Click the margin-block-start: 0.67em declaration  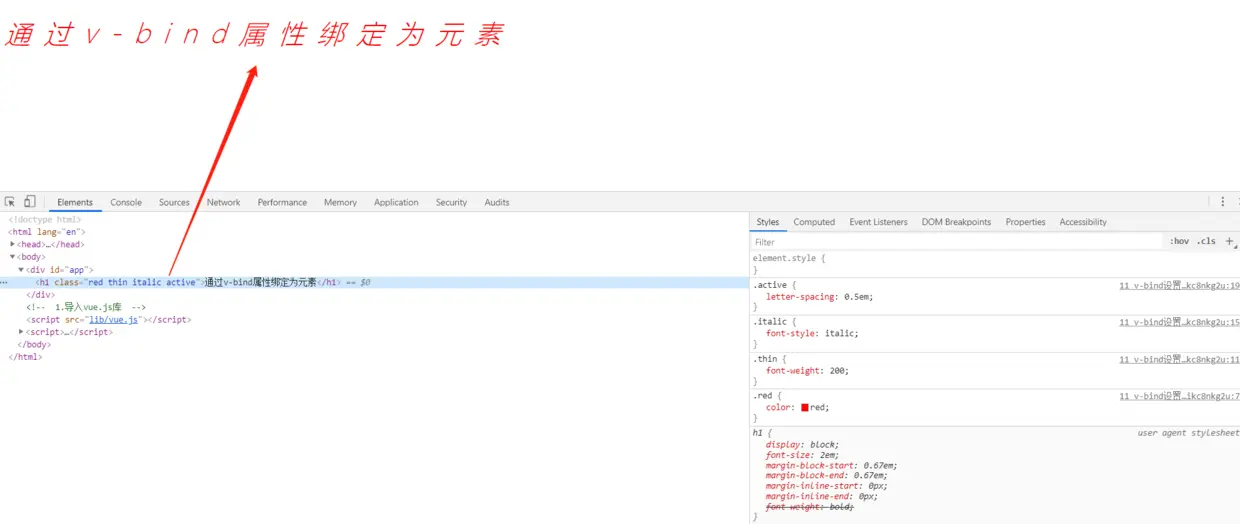[832, 465]
